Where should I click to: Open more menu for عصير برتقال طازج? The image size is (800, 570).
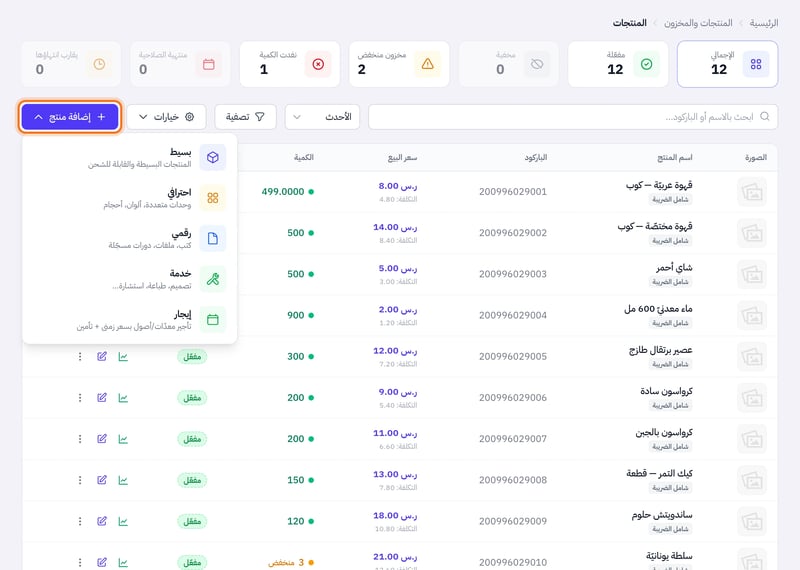tap(80, 357)
